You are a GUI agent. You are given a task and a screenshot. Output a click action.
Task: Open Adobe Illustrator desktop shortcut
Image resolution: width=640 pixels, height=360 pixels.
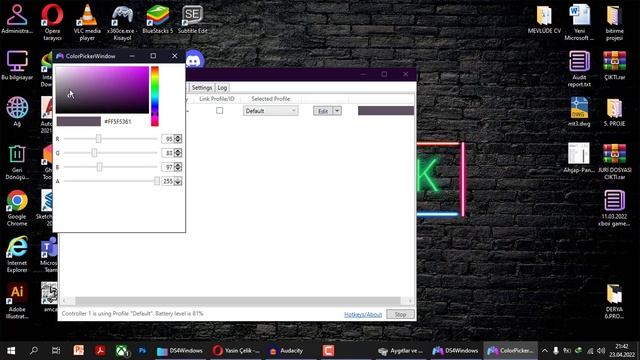[17, 301]
